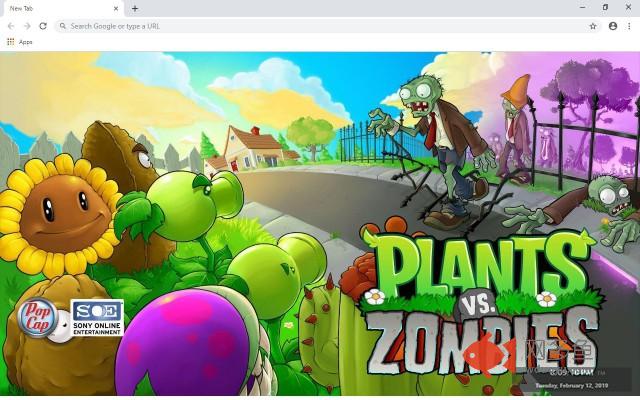Minimize the Chrome window
Image resolution: width=640 pixels, height=400 pixels.
click(582, 7)
